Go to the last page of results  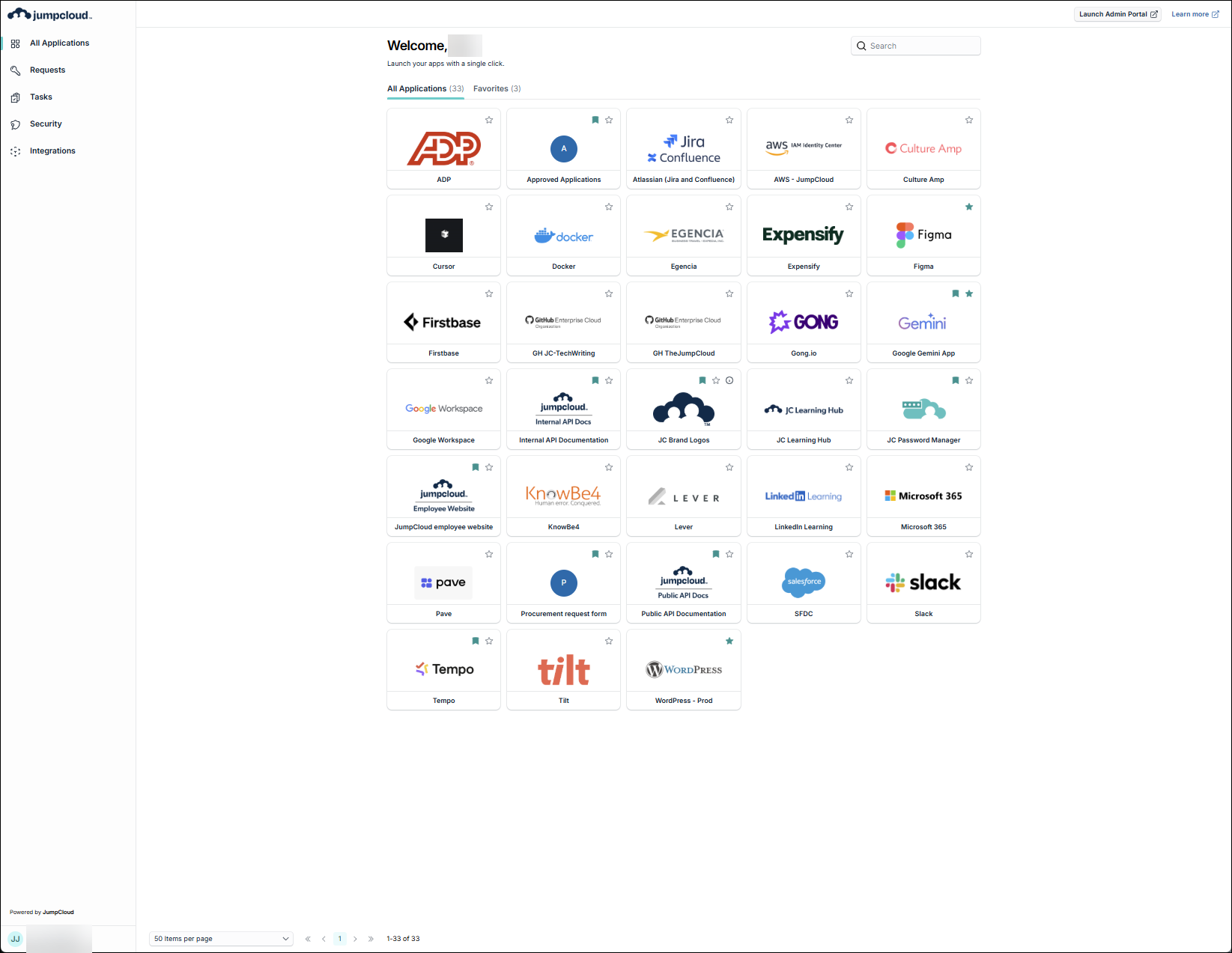pos(371,939)
